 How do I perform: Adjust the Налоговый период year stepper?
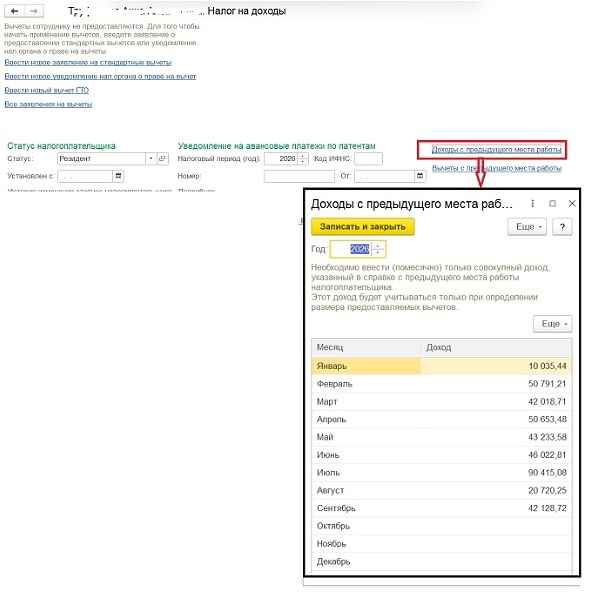[303, 159]
